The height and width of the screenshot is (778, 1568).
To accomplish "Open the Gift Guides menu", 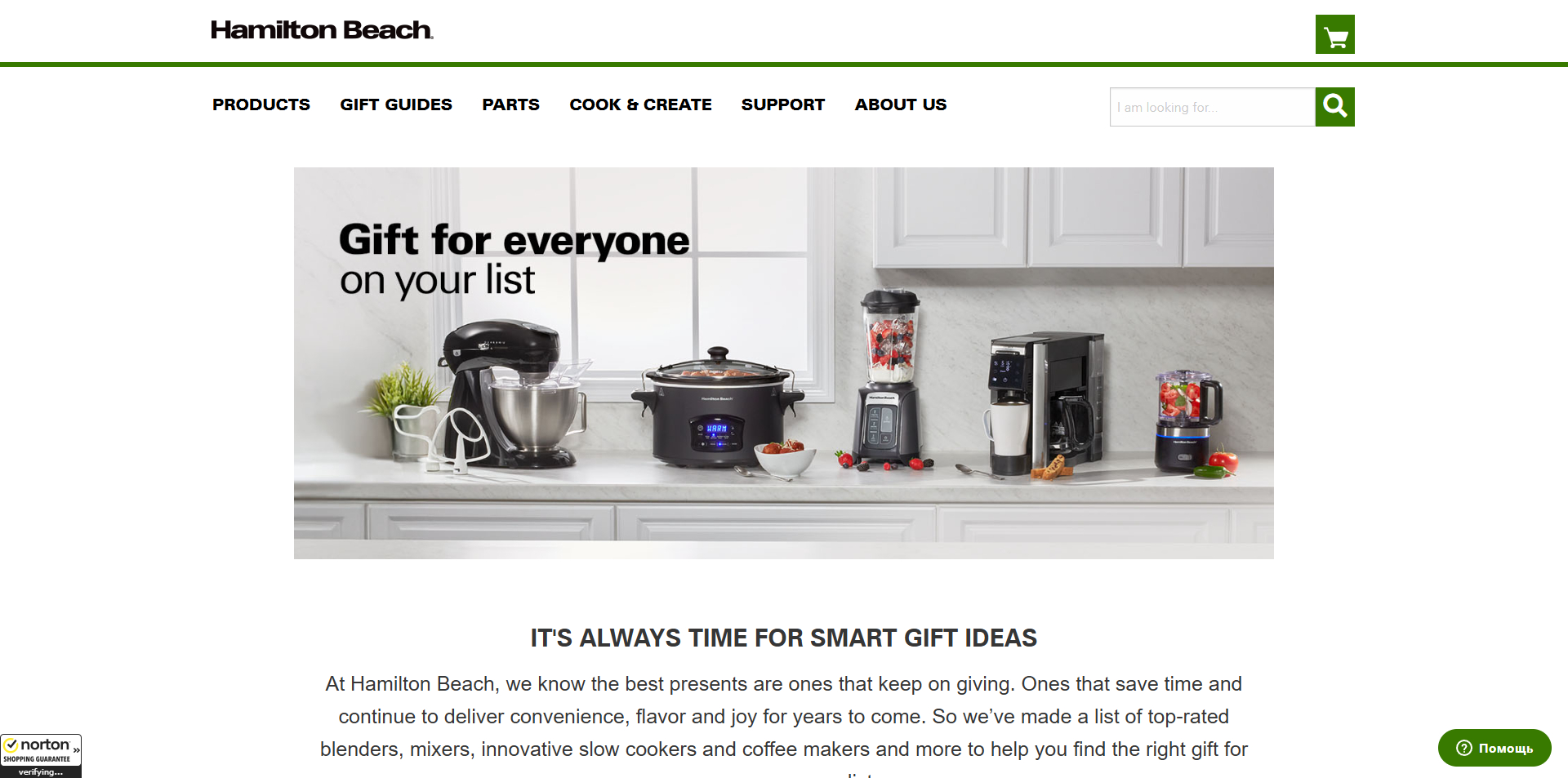I will tap(396, 104).
